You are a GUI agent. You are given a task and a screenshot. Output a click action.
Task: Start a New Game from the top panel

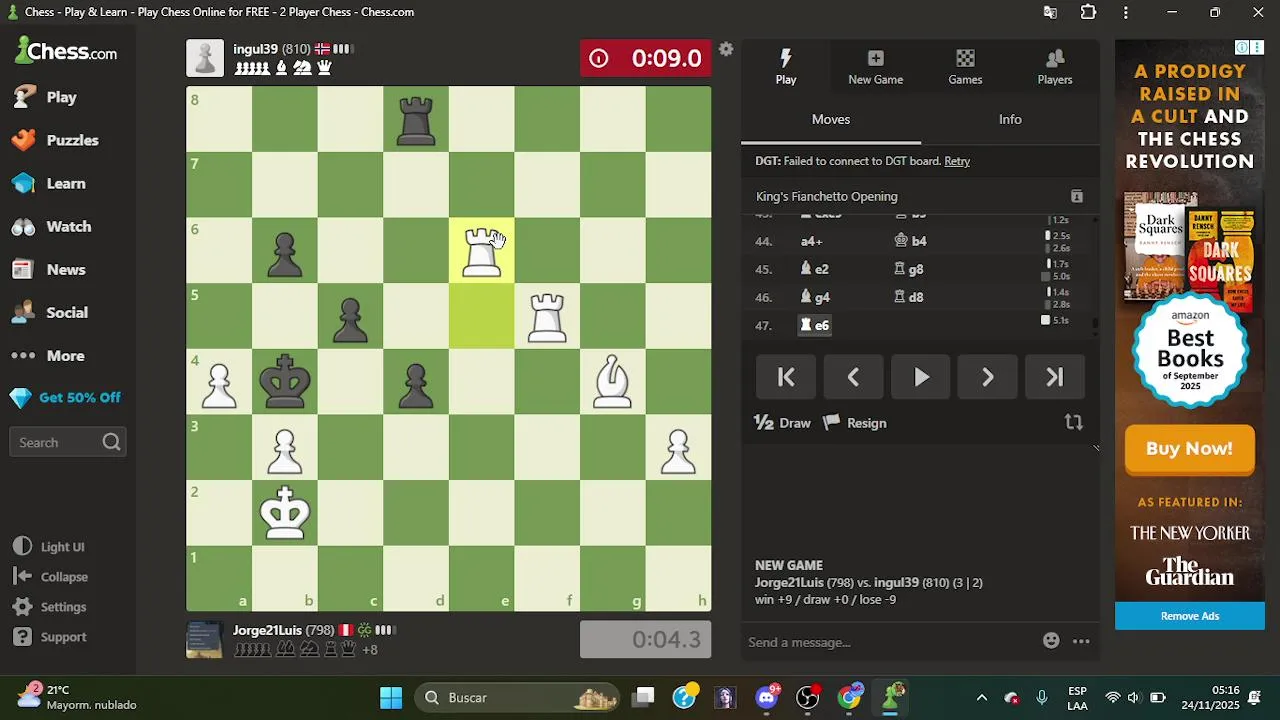(875, 67)
